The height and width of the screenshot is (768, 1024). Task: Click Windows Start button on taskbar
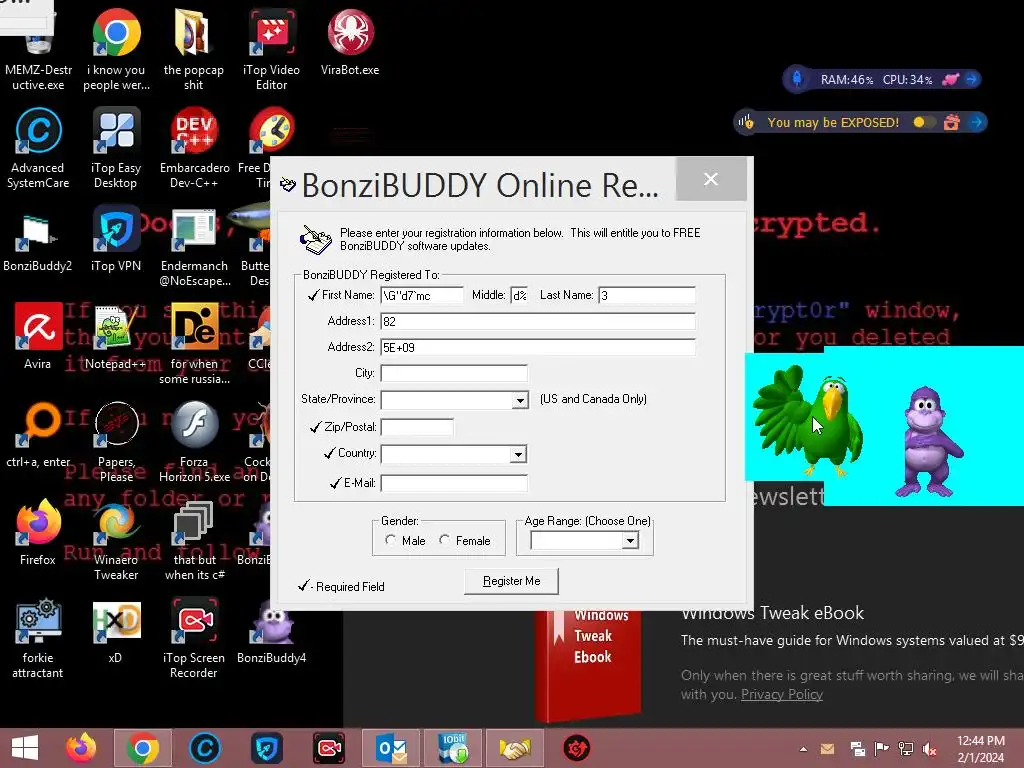tap(25, 748)
